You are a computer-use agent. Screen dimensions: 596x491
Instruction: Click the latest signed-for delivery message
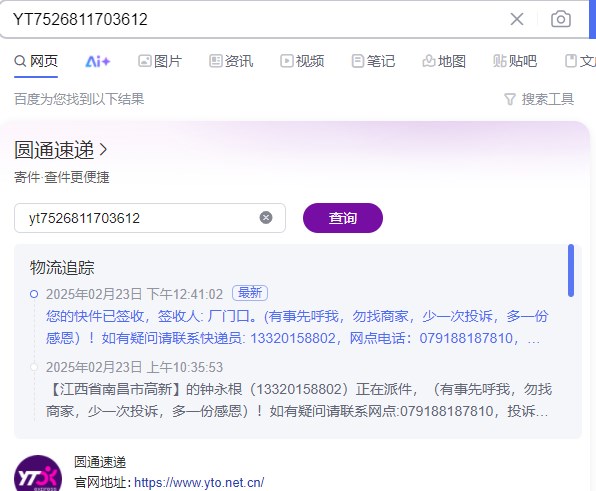[297, 327]
